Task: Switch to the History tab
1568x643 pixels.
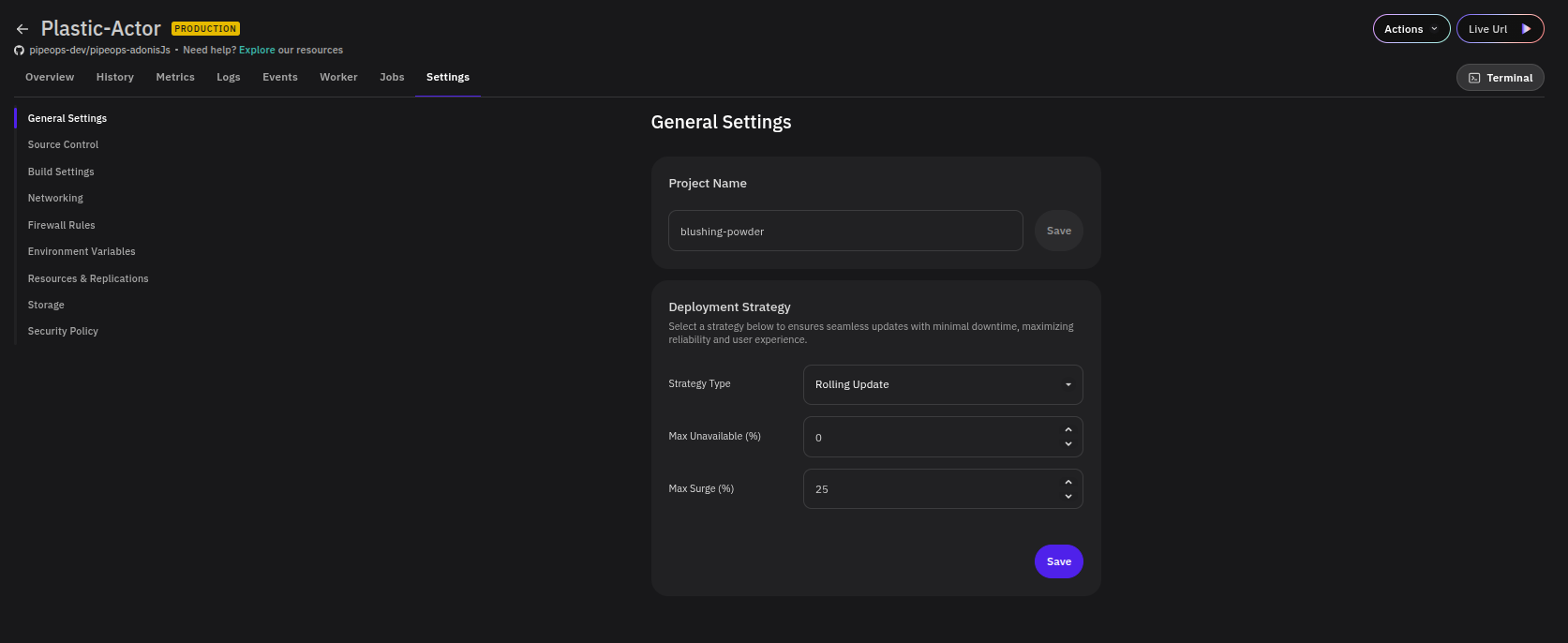Action: point(115,77)
